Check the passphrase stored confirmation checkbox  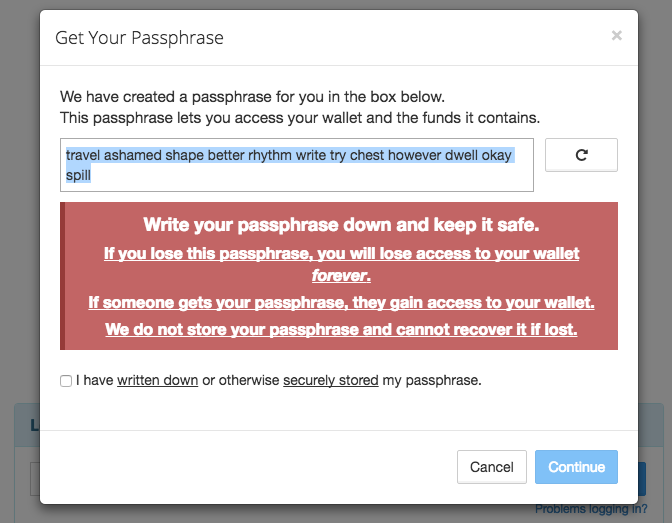click(66, 381)
